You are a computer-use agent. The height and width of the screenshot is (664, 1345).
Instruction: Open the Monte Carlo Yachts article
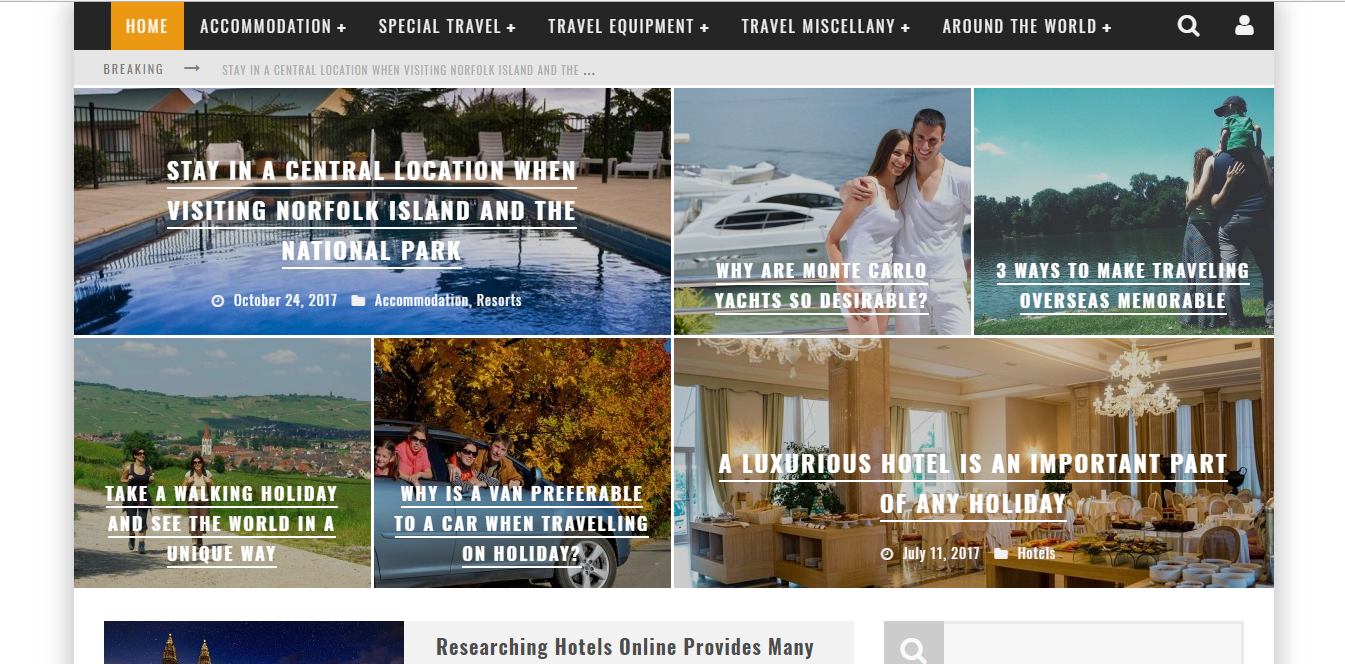coord(821,286)
